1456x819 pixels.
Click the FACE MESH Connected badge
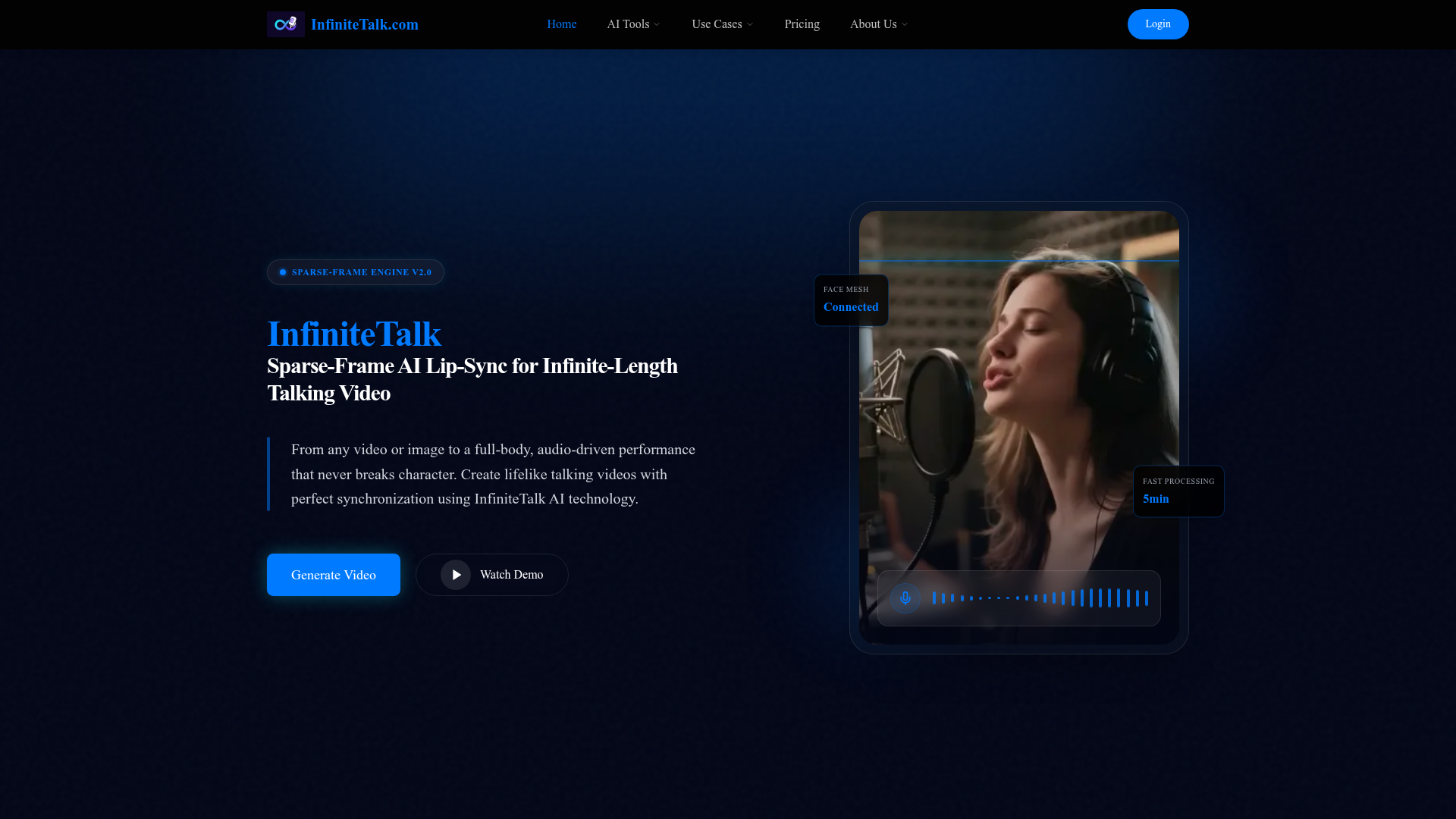851,300
